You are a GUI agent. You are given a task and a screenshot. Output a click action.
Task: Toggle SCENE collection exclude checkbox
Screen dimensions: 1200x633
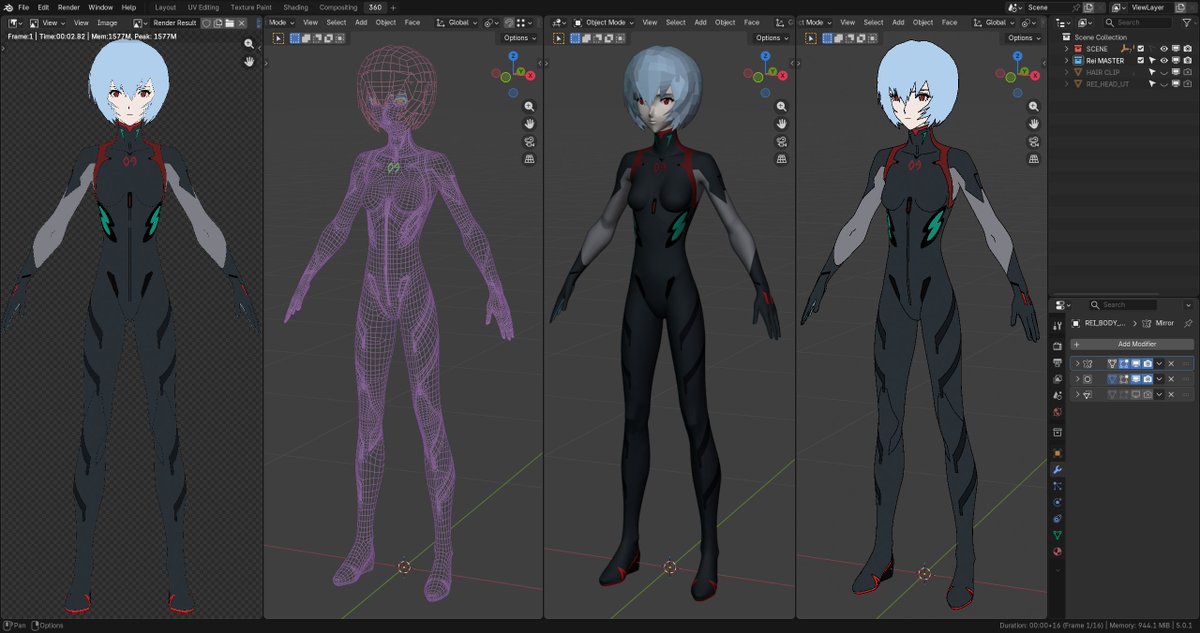(x=1140, y=48)
